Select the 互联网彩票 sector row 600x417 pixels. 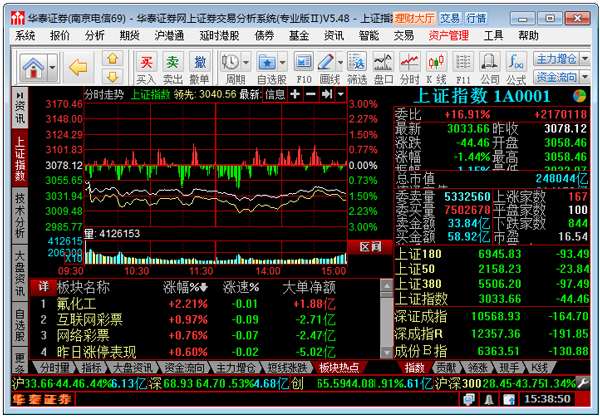(x=205, y=320)
